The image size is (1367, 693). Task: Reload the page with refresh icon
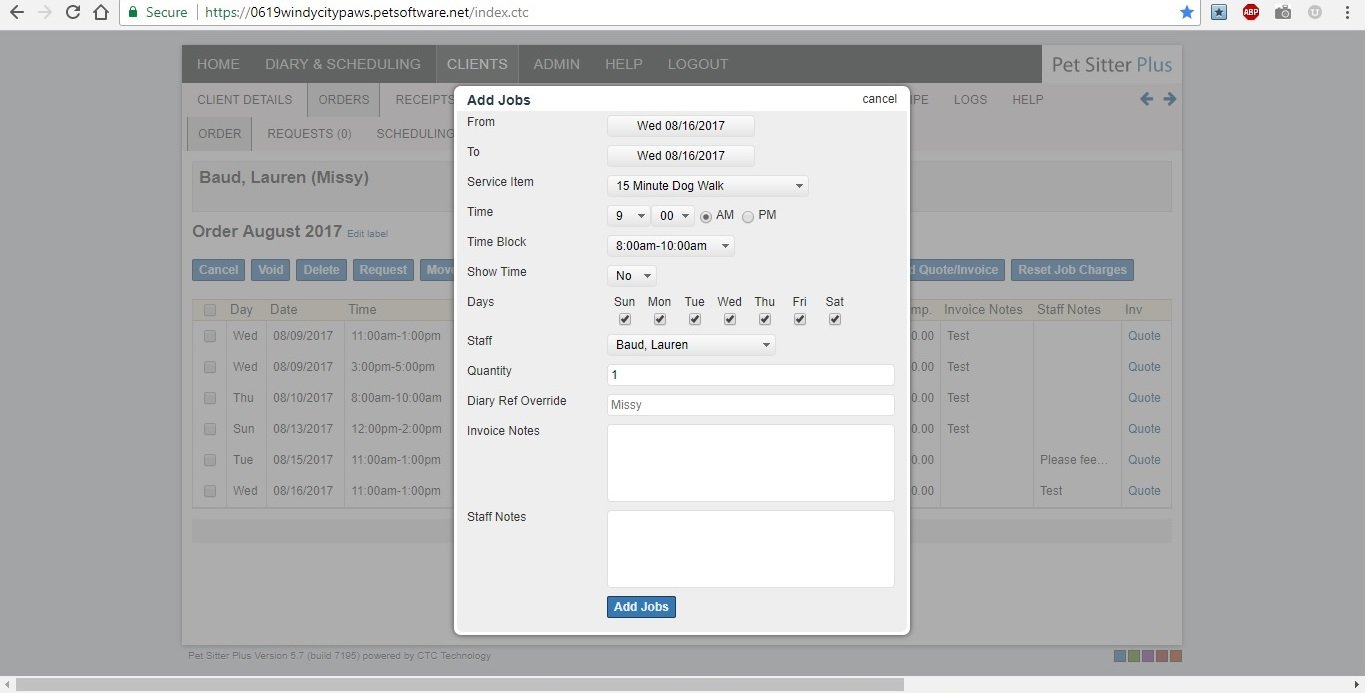pyautogui.click(x=72, y=12)
